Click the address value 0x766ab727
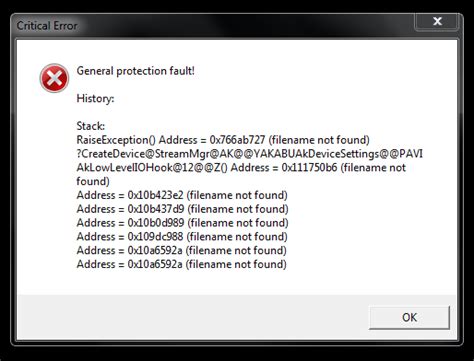 [237, 140]
